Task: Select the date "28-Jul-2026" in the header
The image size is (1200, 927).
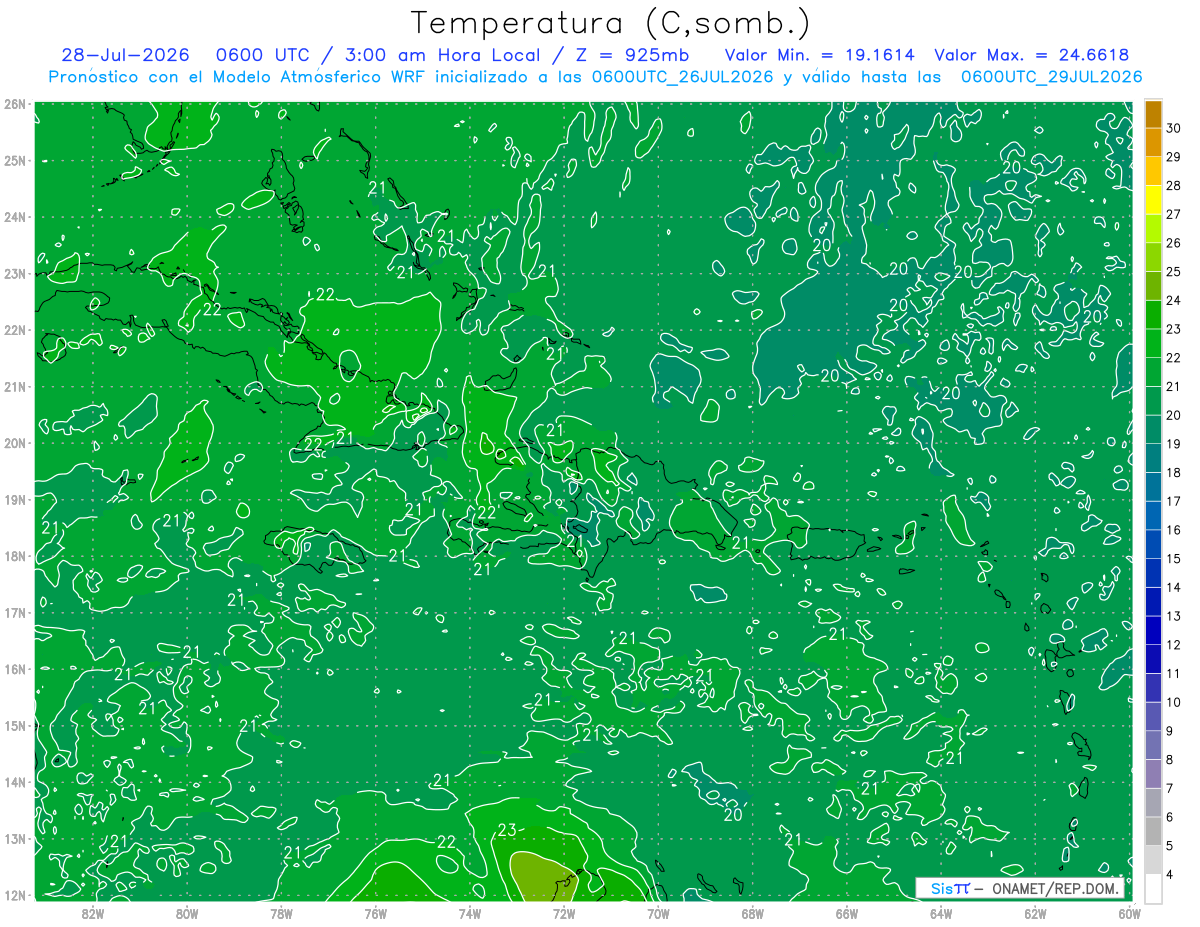Action: [125, 55]
